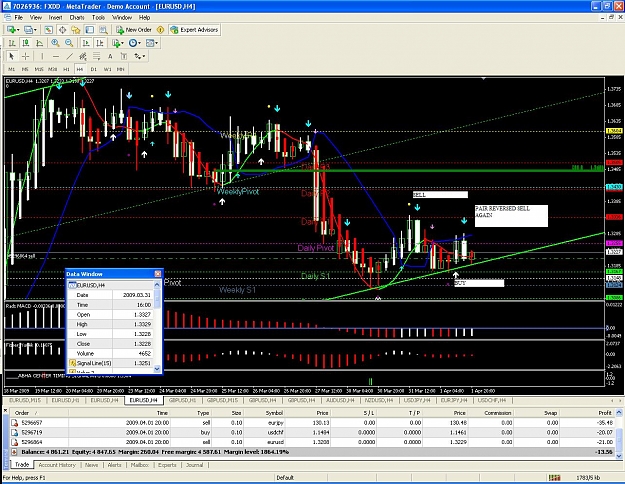Open the USDJPY,H4 chart tab

tap(417, 400)
